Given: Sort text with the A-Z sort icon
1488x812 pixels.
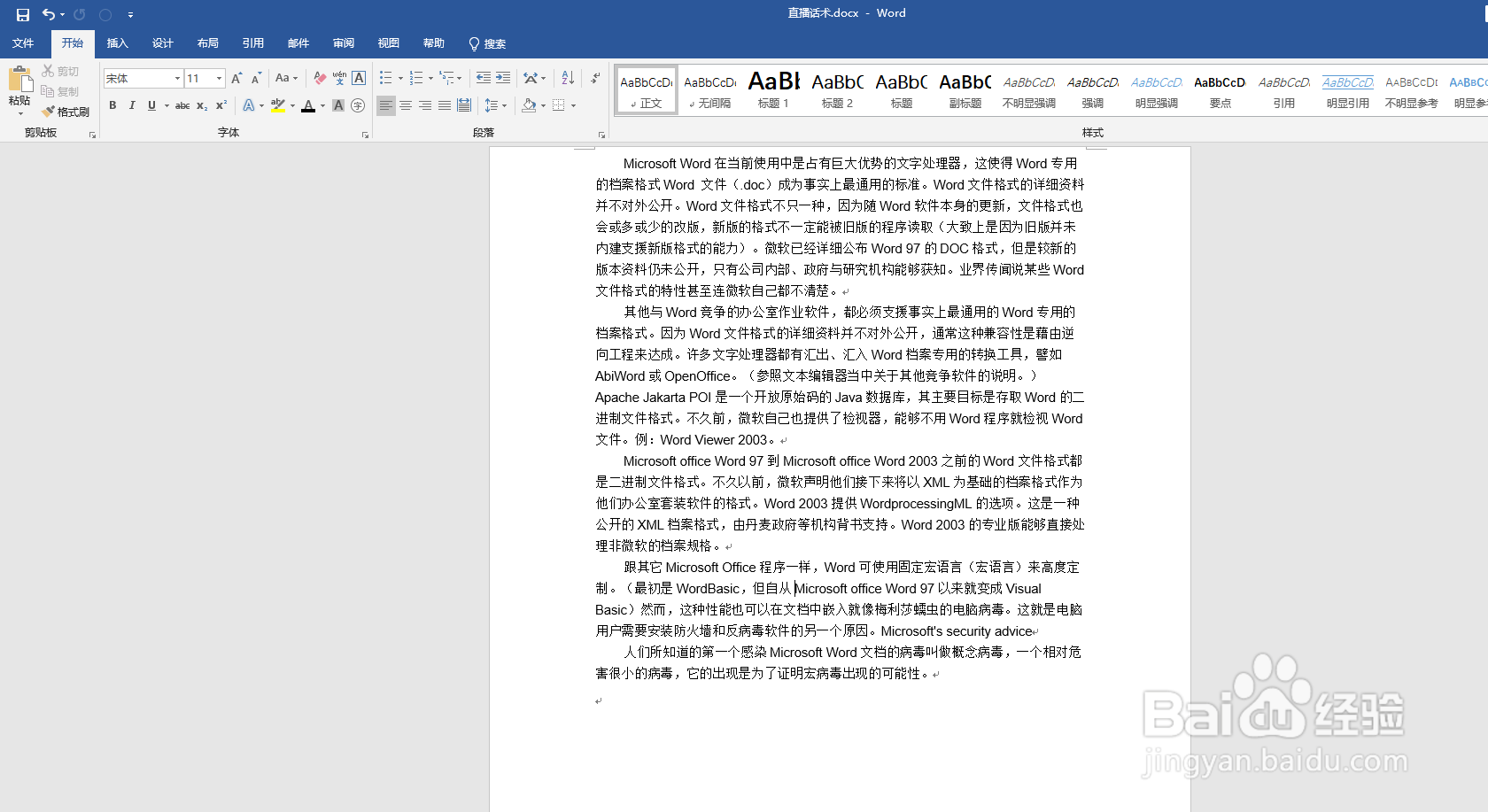Looking at the screenshot, I should coord(568,78).
